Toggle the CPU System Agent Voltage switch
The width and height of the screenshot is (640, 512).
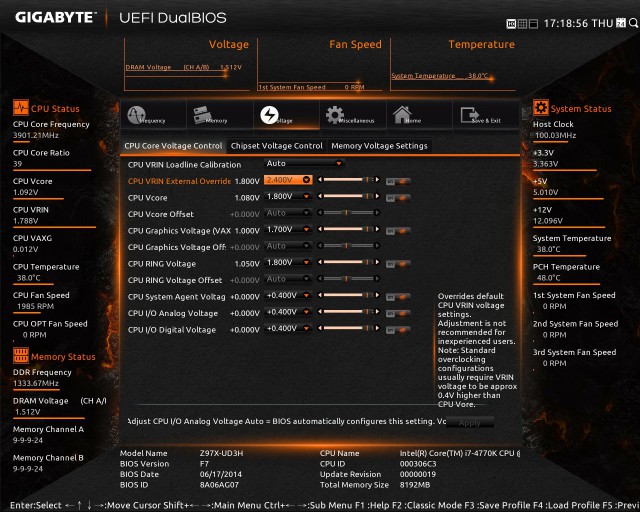pyautogui.click(x=398, y=297)
